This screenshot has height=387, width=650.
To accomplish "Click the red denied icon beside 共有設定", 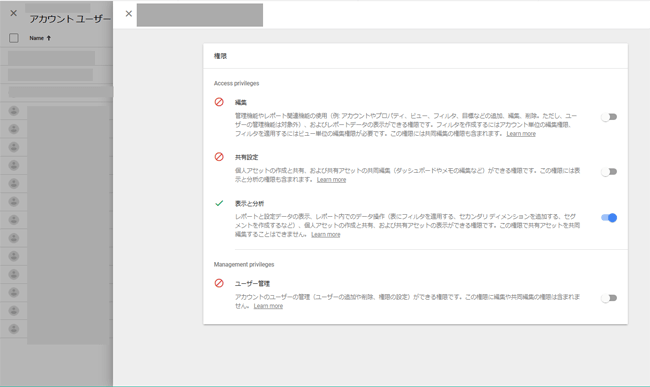I will (x=219, y=157).
